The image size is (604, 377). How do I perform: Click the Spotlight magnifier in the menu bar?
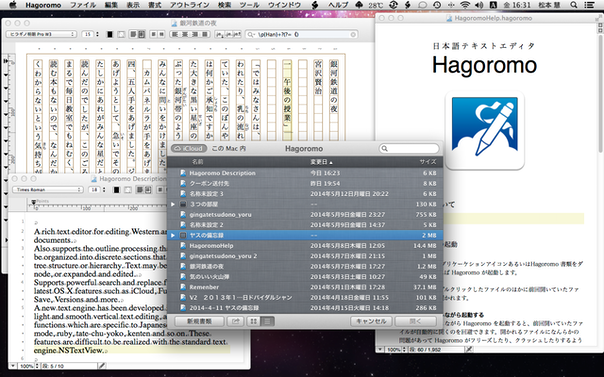[x=574, y=5]
